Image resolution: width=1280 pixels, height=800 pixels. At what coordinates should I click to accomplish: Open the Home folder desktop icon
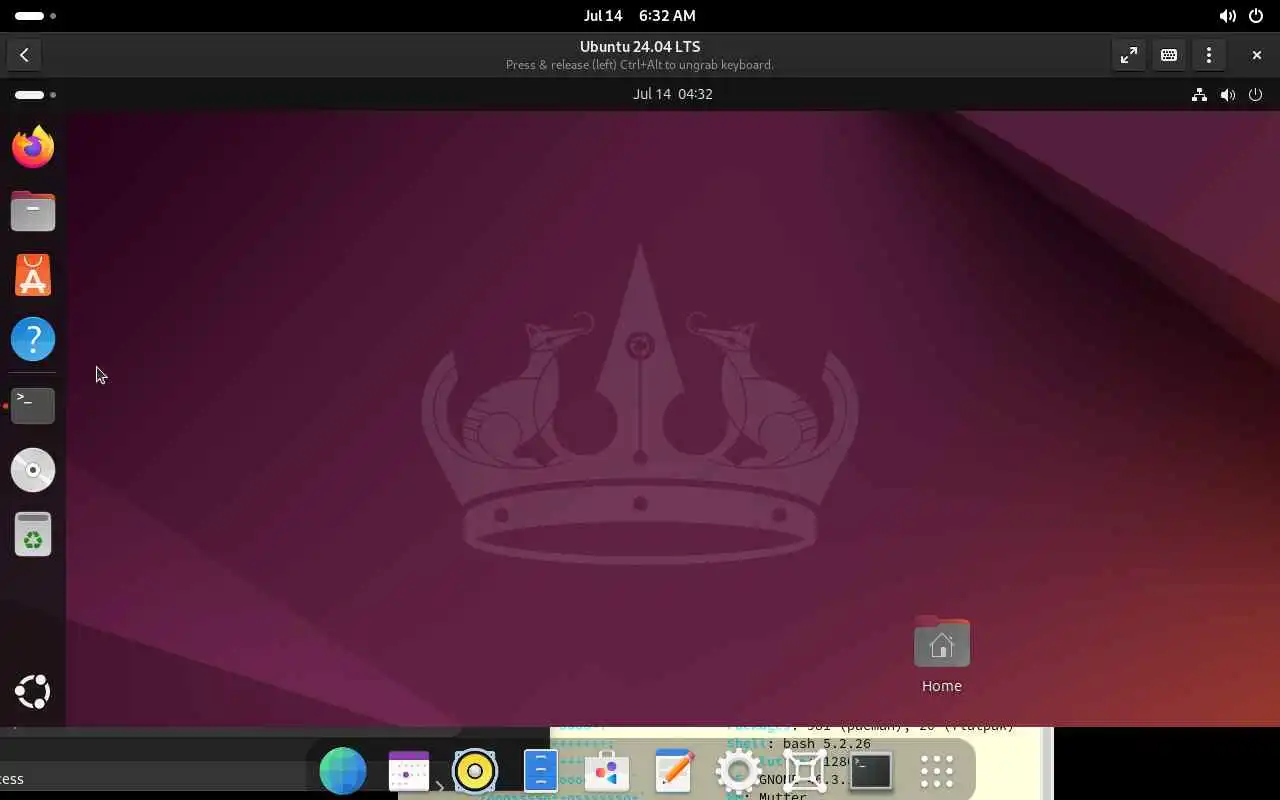941,655
